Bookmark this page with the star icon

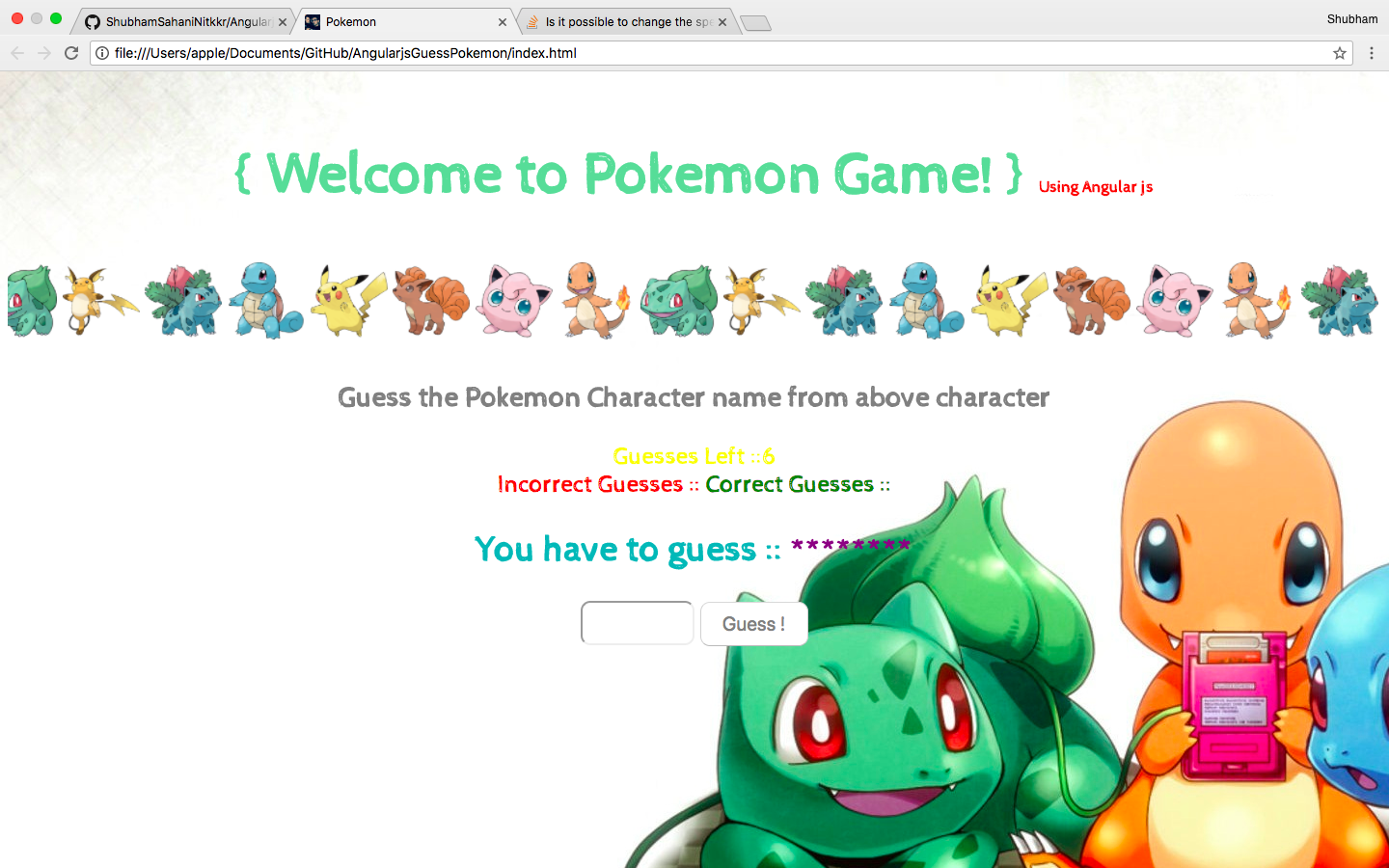point(1340,53)
